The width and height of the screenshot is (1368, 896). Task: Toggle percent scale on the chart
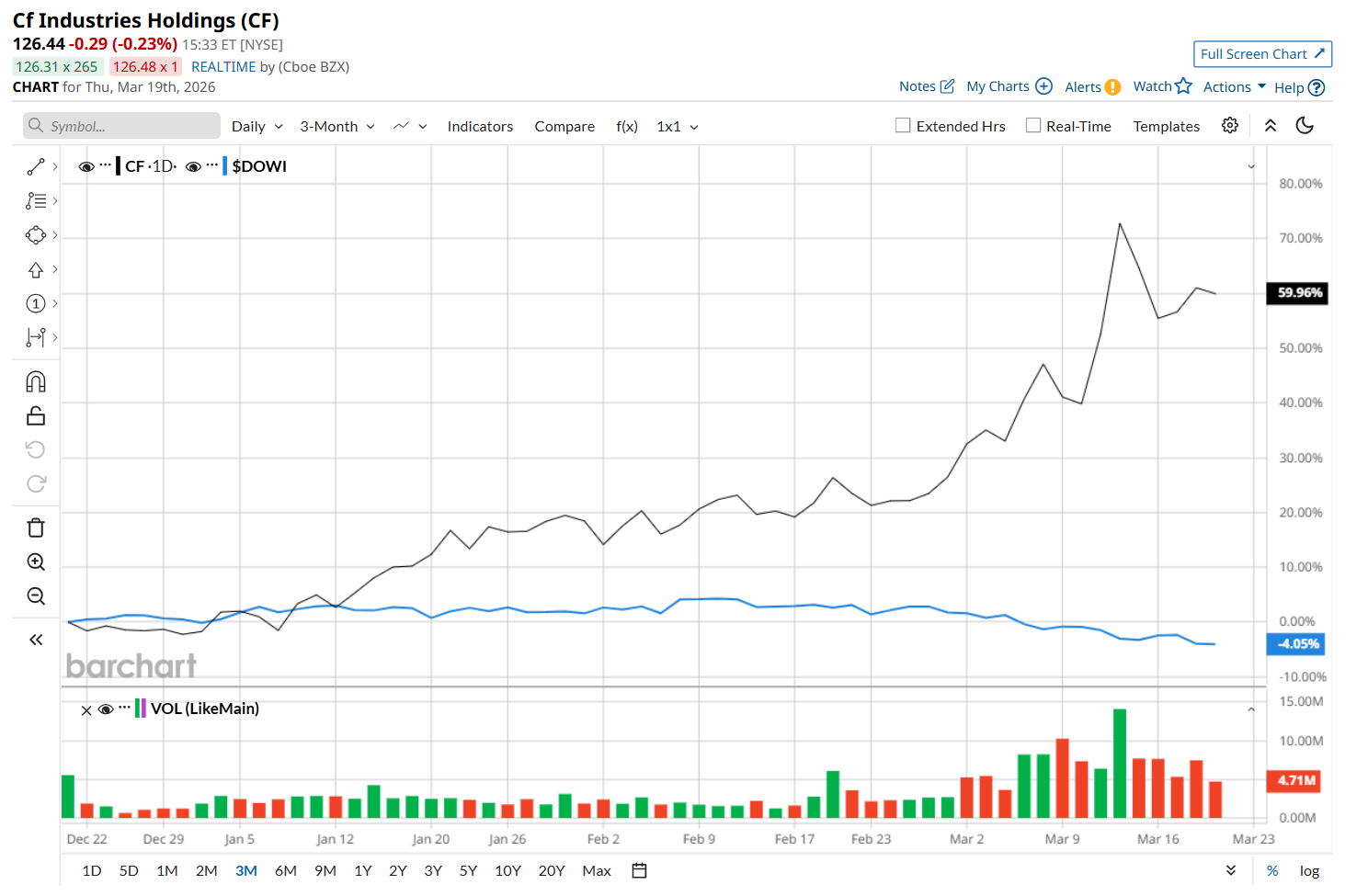(1272, 870)
